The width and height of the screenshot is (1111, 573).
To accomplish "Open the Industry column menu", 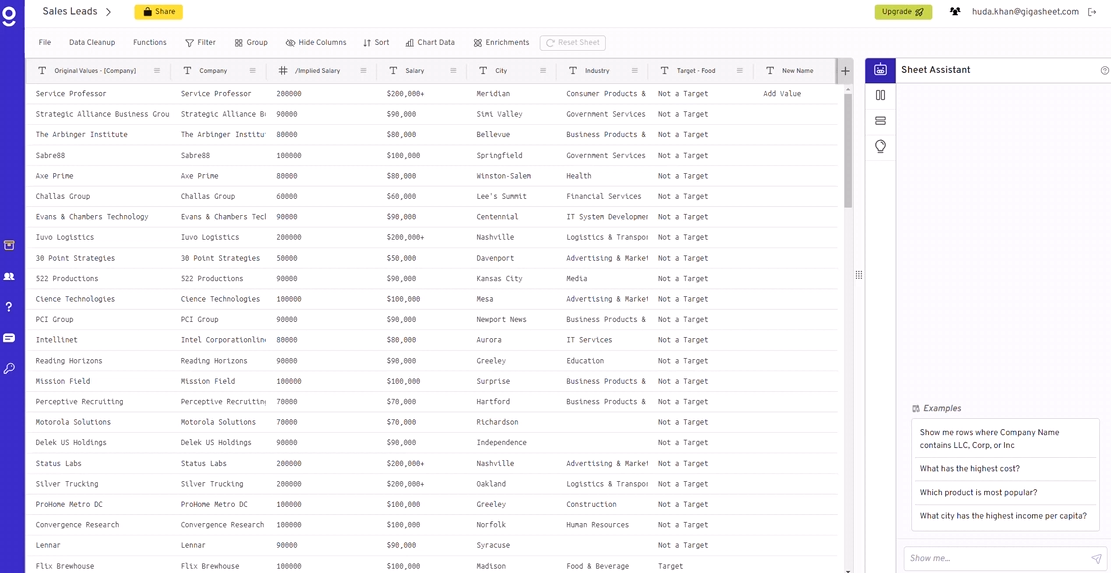I will (x=634, y=71).
